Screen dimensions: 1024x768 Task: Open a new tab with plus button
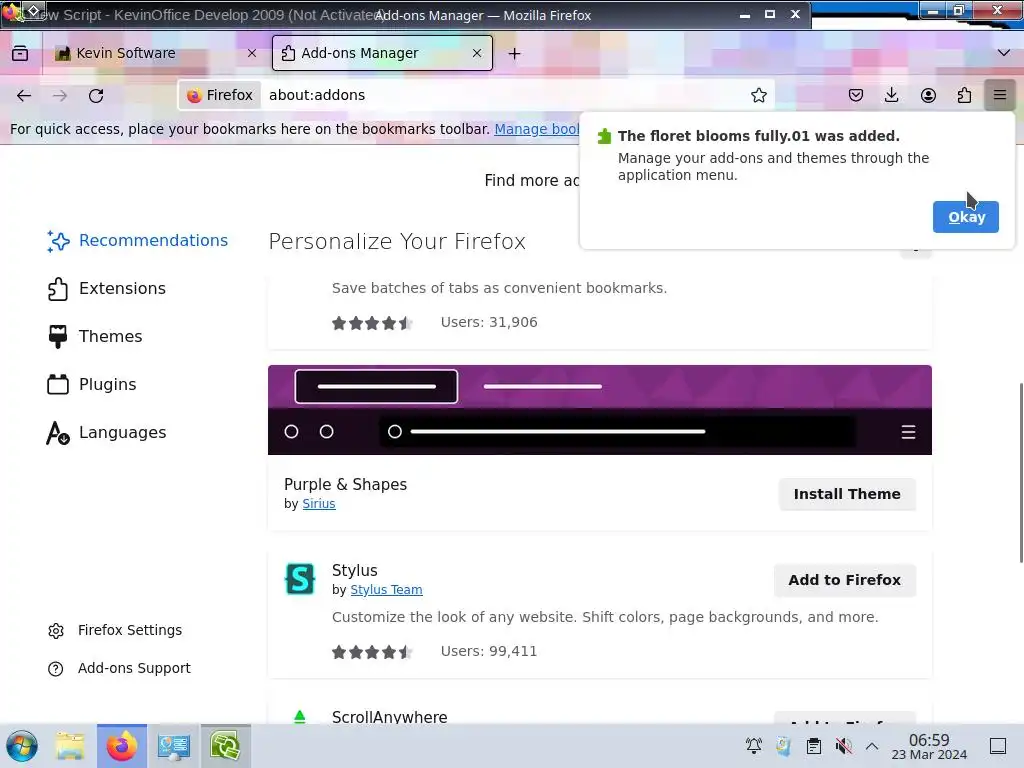pos(515,54)
